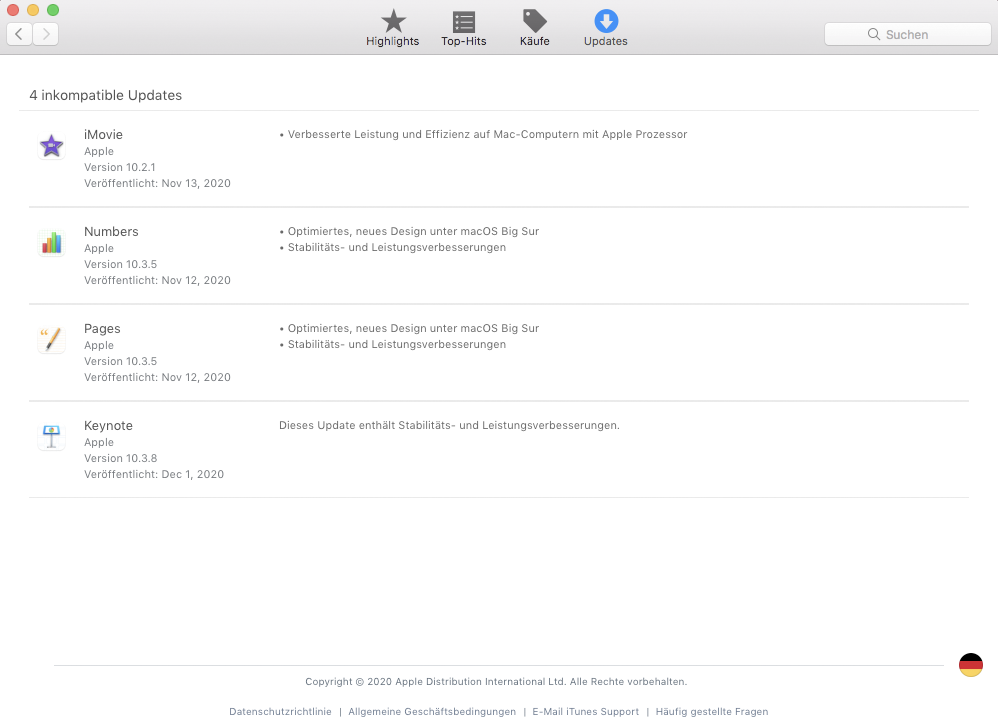Click 'Version 10.3.5' under Pages
998x725 pixels.
point(120,361)
